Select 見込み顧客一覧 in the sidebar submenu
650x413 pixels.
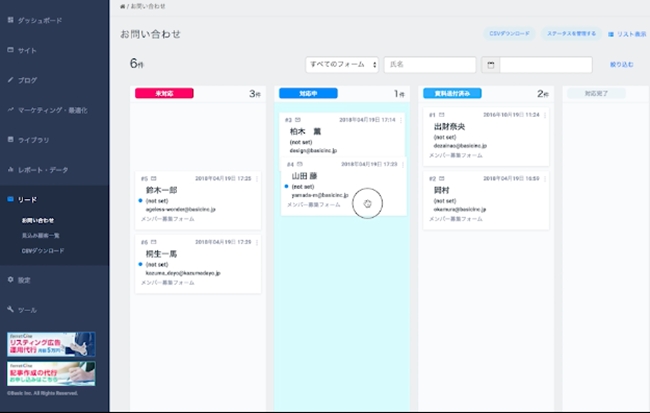[42, 235]
